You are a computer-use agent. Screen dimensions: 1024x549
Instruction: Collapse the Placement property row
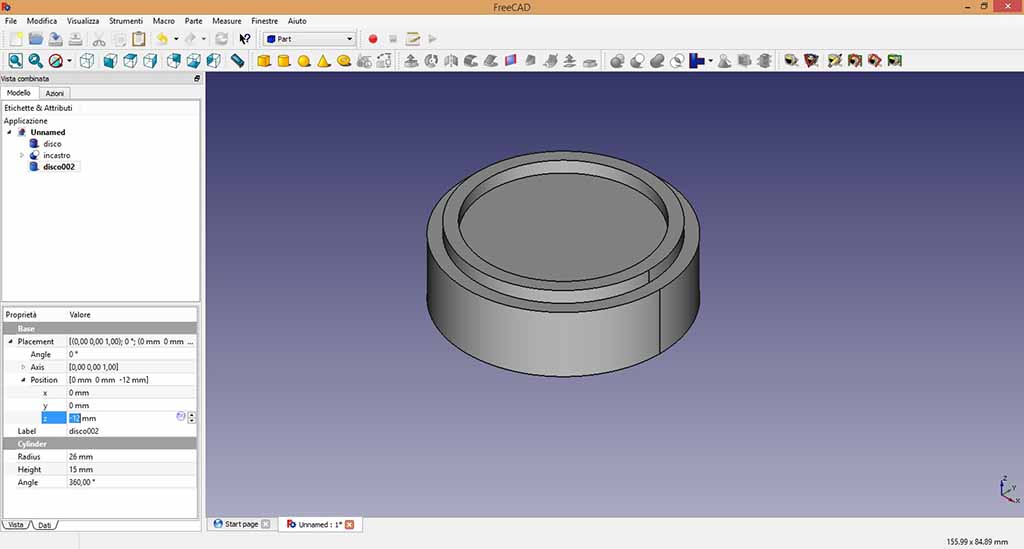[10, 341]
